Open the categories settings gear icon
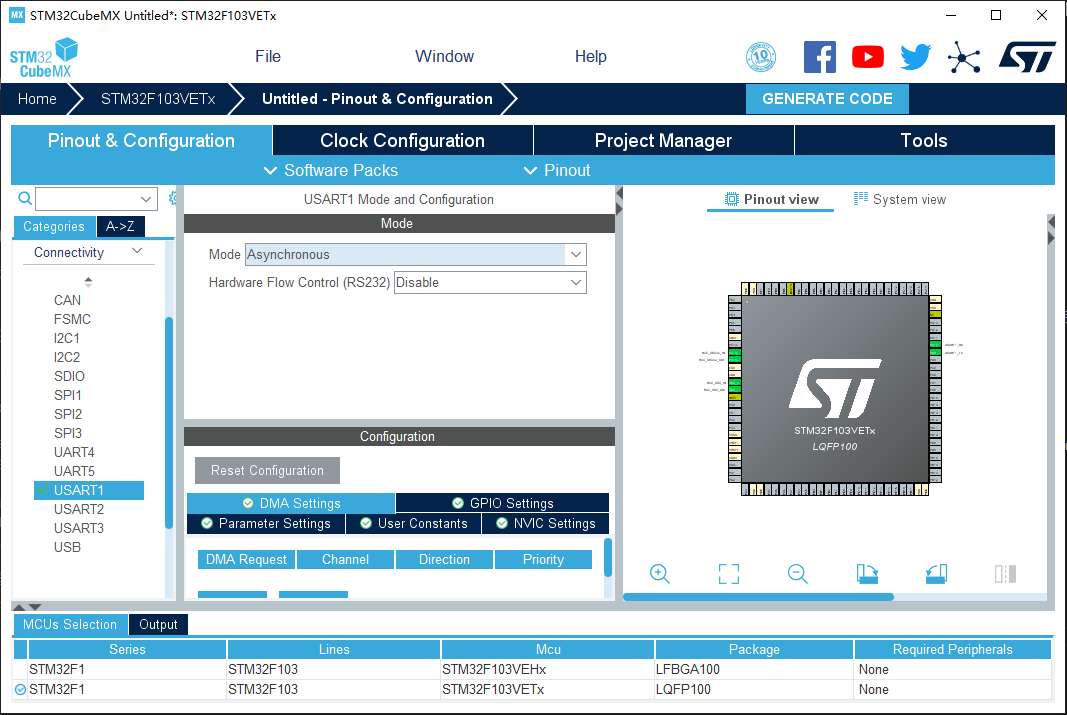1067x715 pixels. (173, 198)
